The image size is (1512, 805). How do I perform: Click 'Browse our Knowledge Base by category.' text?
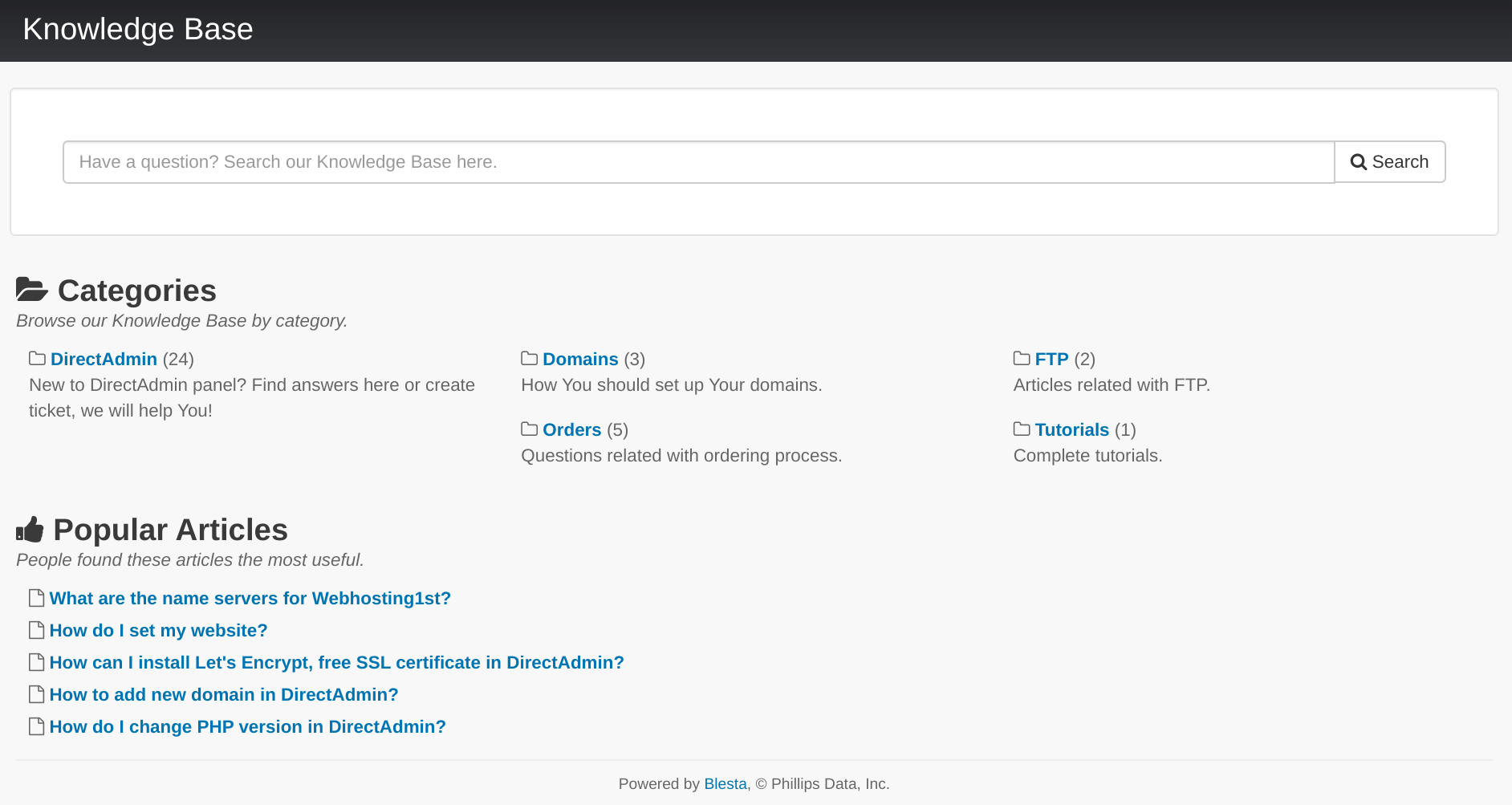click(x=182, y=320)
